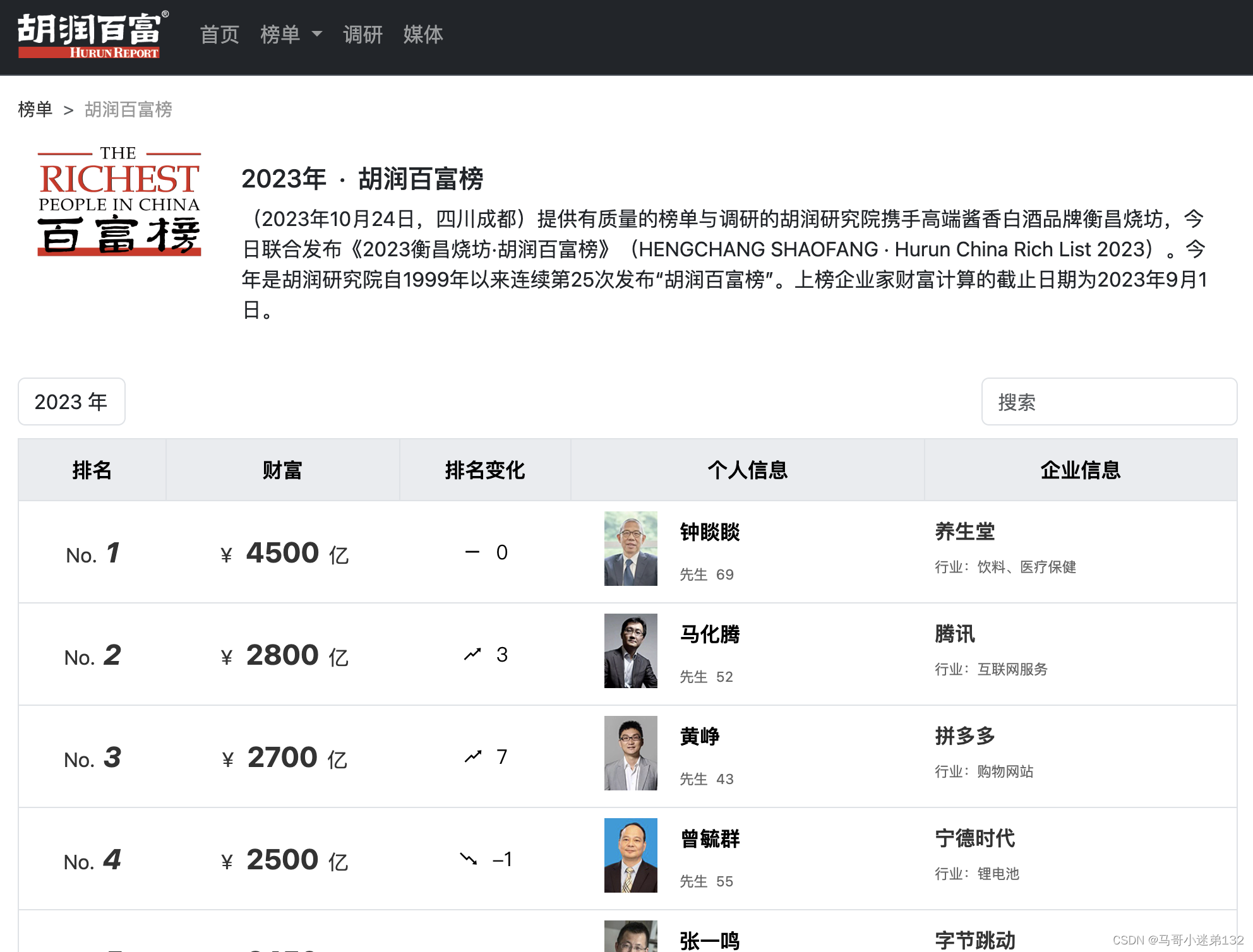Click the industry text 饮料、医疗保健
This screenshot has width=1253, height=952.
click(1027, 567)
